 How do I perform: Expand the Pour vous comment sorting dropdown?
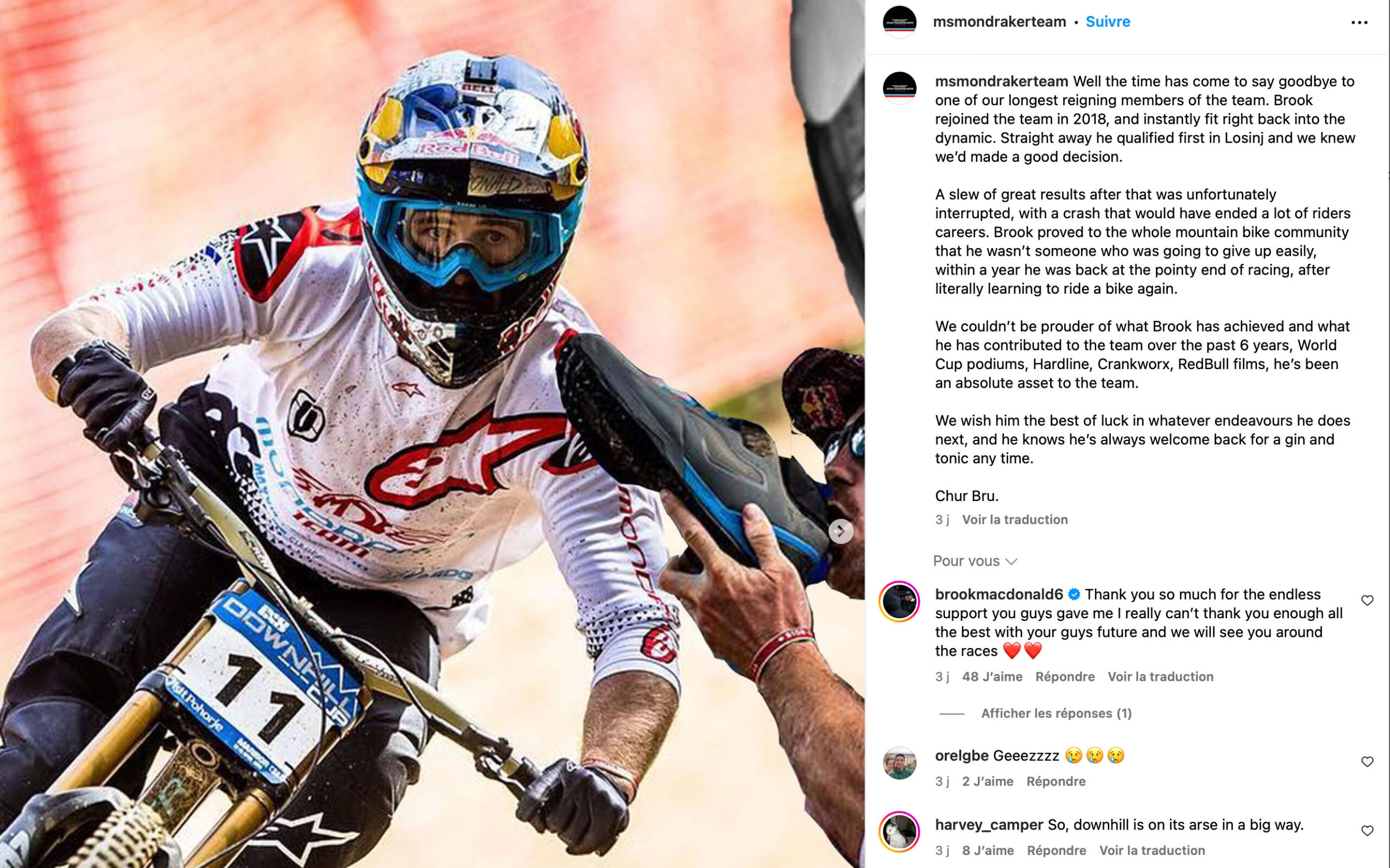tap(975, 561)
